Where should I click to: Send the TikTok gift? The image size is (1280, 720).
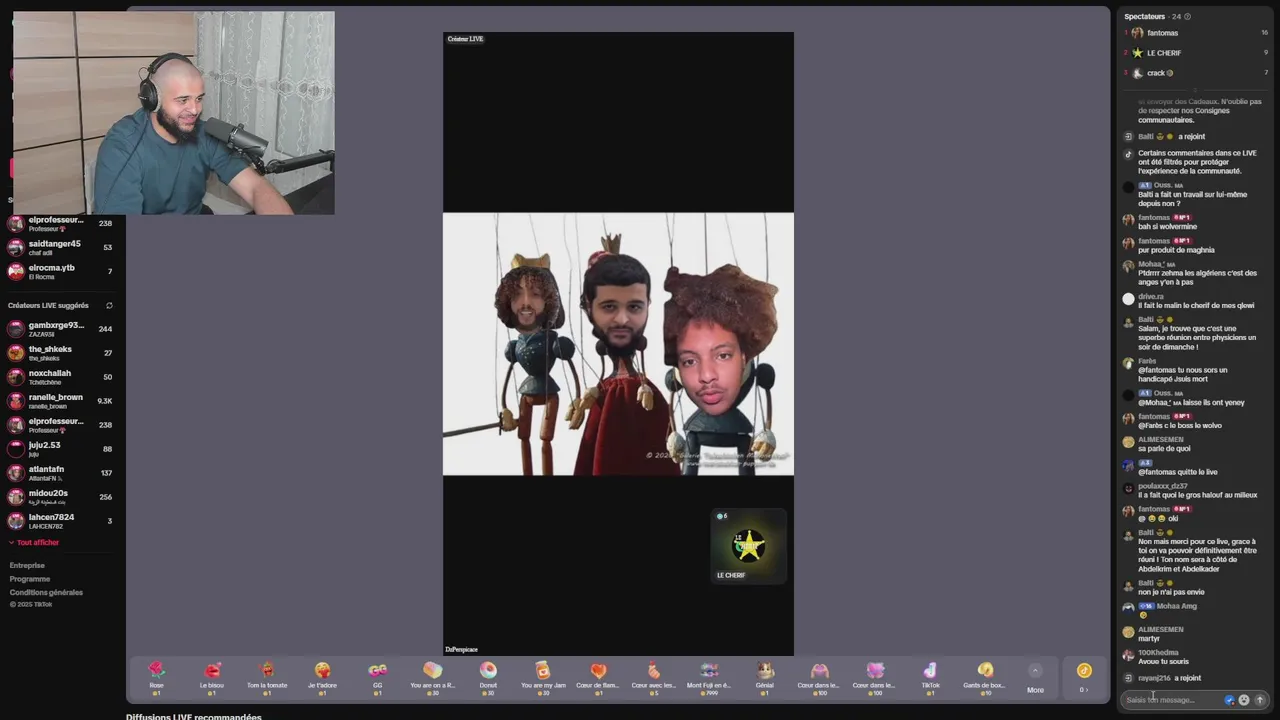click(930, 677)
